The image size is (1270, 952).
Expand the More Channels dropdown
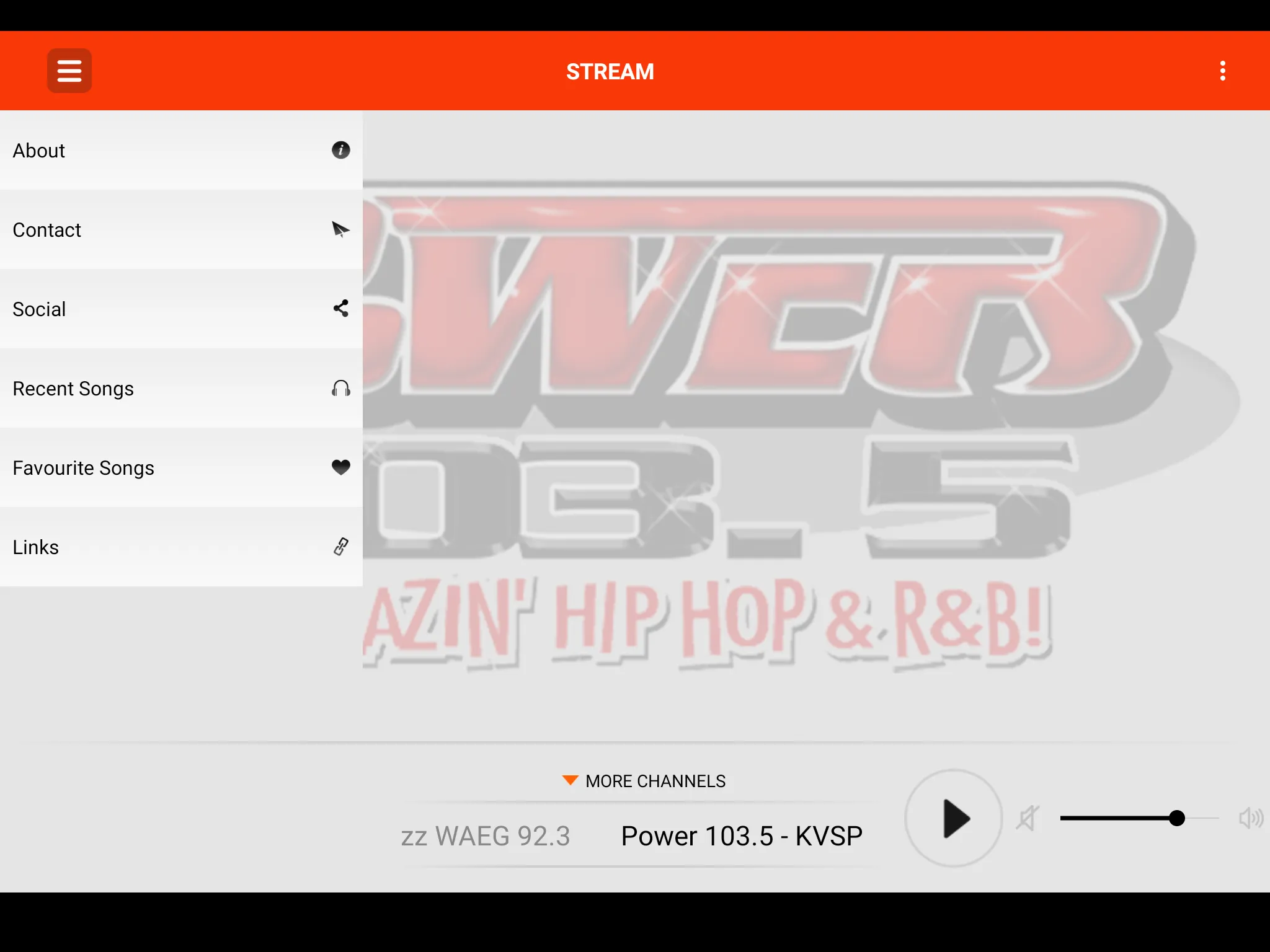pyautogui.click(x=643, y=780)
